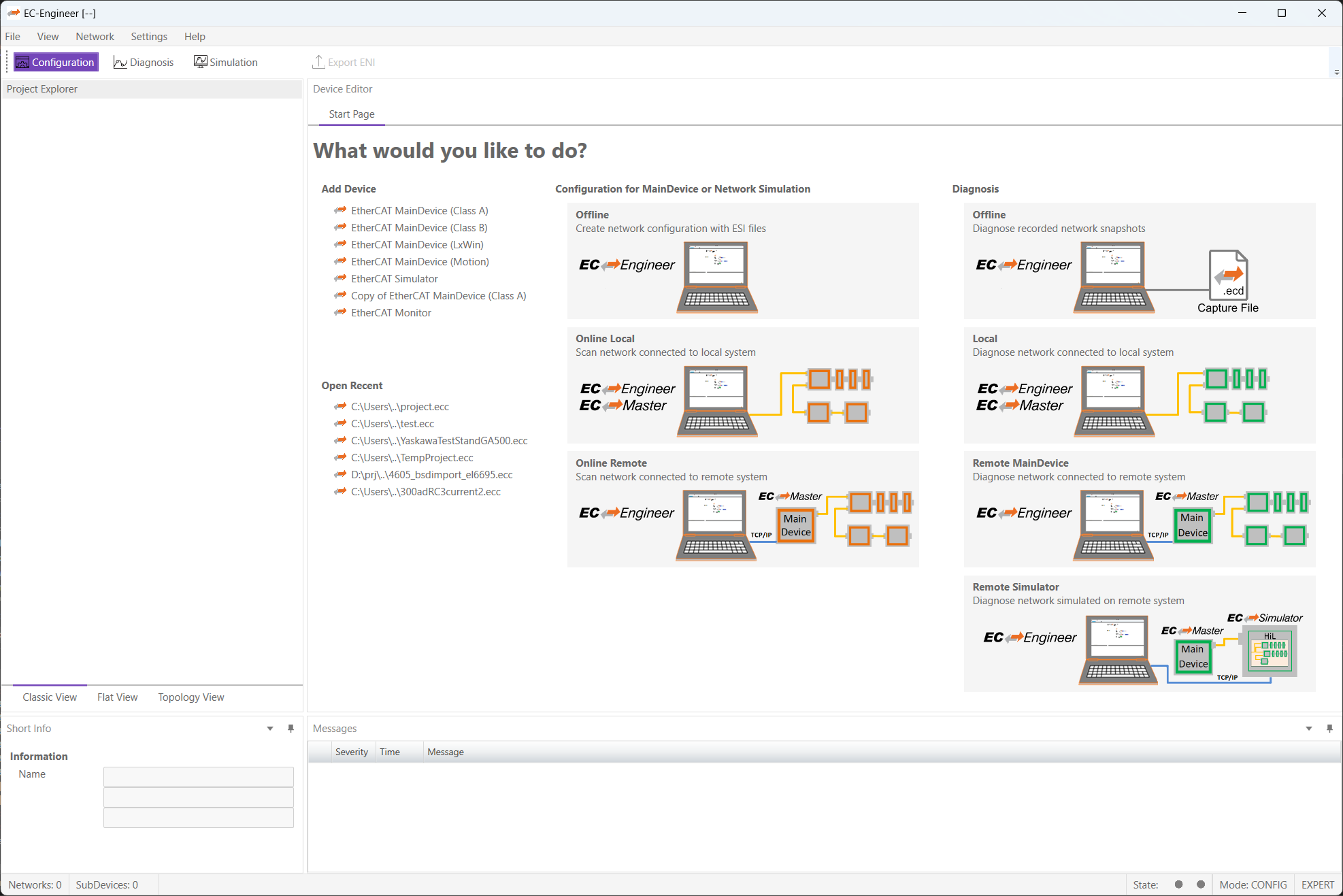The height and width of the screenshot is (896, 1343).
Task: Toggle EXPERT mode in the status bar
Action: 1317,884
